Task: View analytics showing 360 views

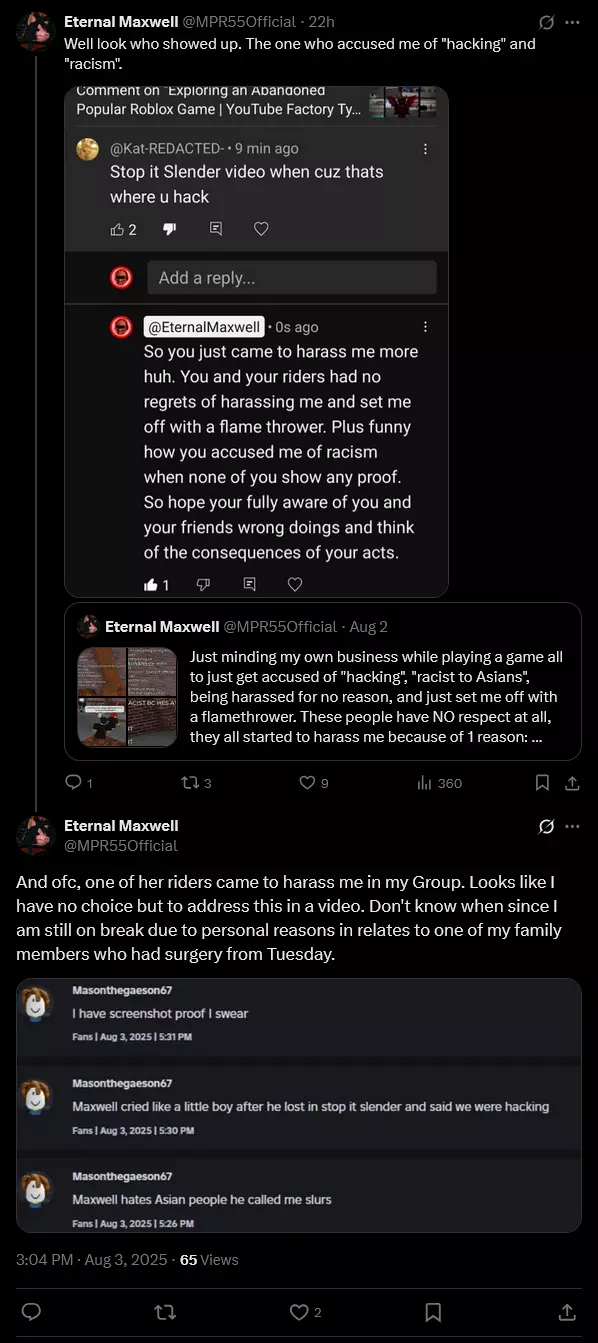Action: 439,783
